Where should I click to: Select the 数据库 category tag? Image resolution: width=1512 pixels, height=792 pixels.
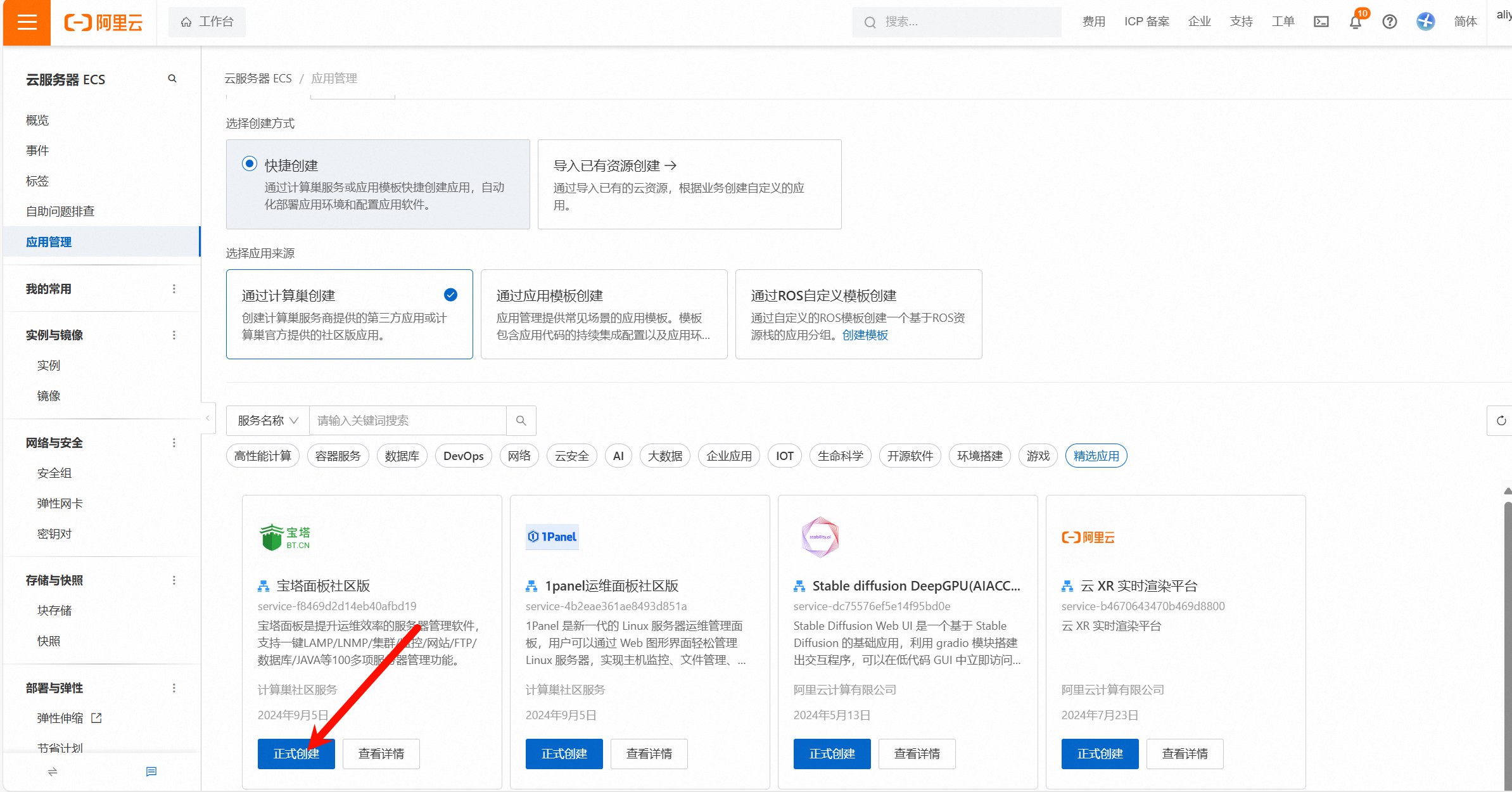[x=402, y=456]
